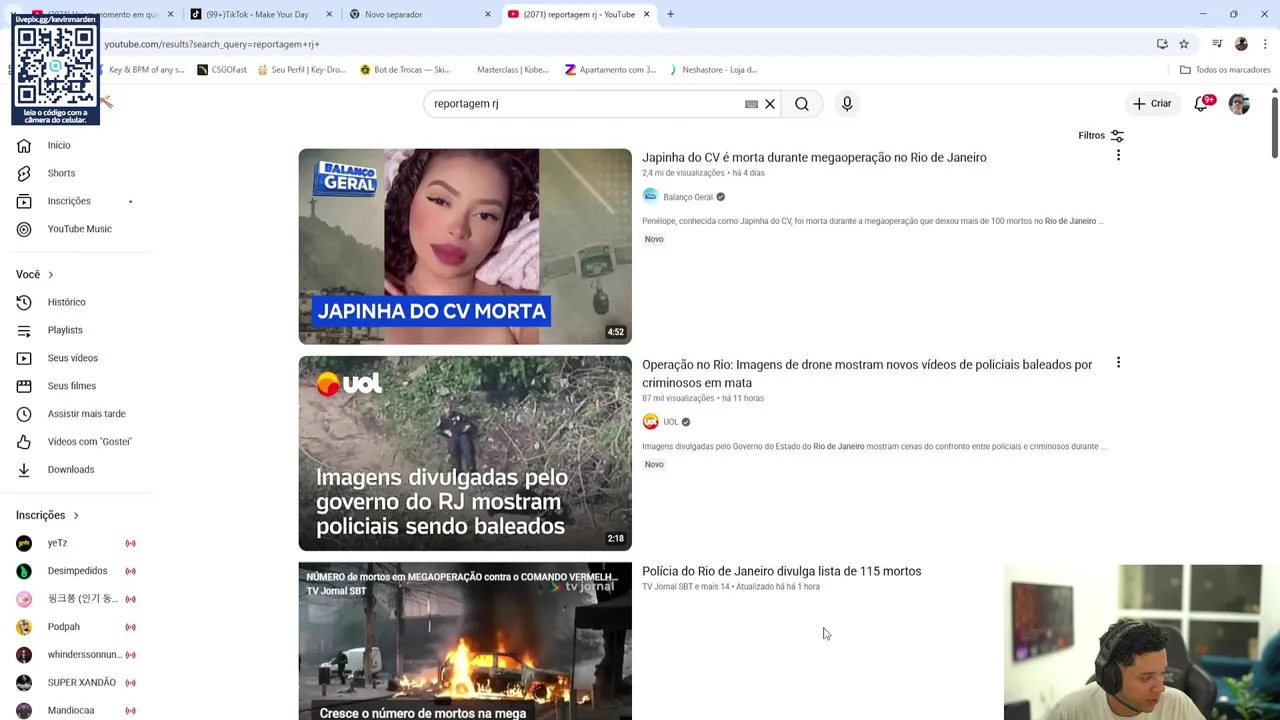Screen dimensions: 1280x720
Task: Play the UOL drone images thumbnail
Action: 465,453
